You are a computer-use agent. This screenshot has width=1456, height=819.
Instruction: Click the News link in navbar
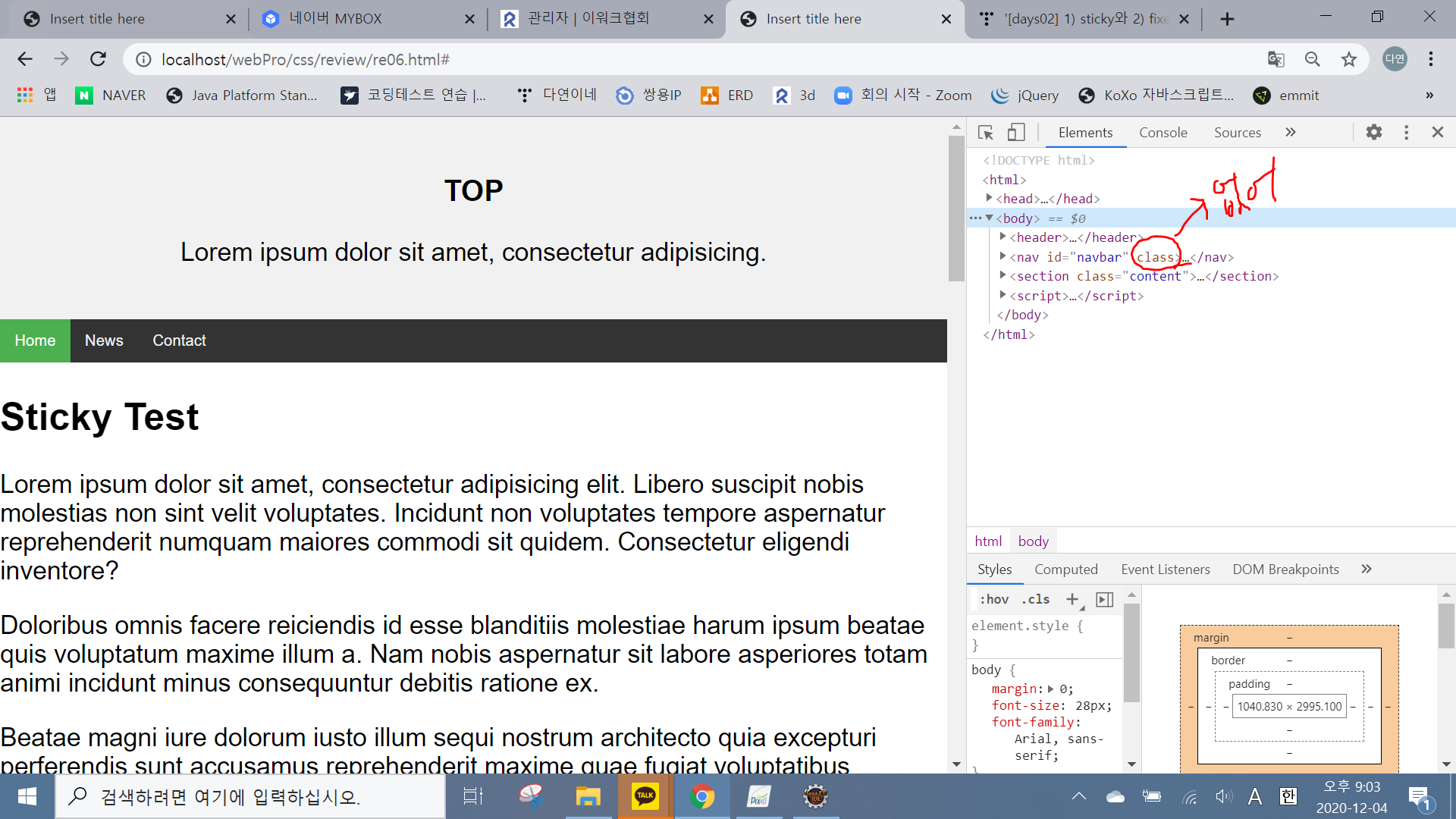[104, 340]
